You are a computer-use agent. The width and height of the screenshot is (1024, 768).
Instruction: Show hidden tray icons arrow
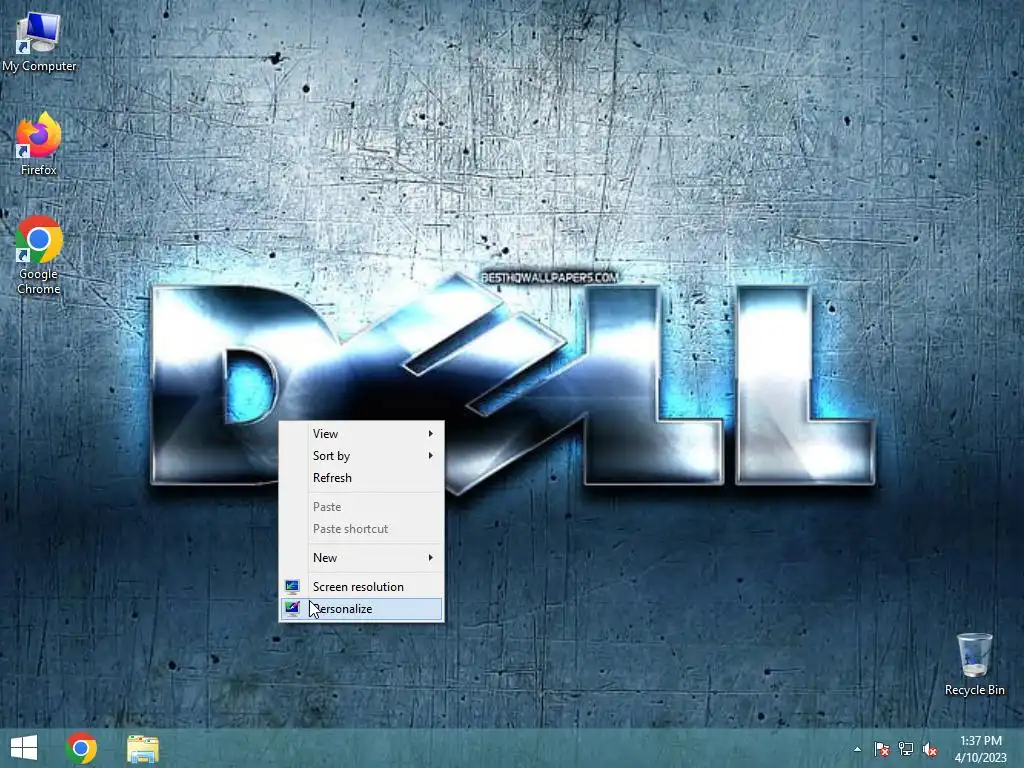click(x=857, y=749)
